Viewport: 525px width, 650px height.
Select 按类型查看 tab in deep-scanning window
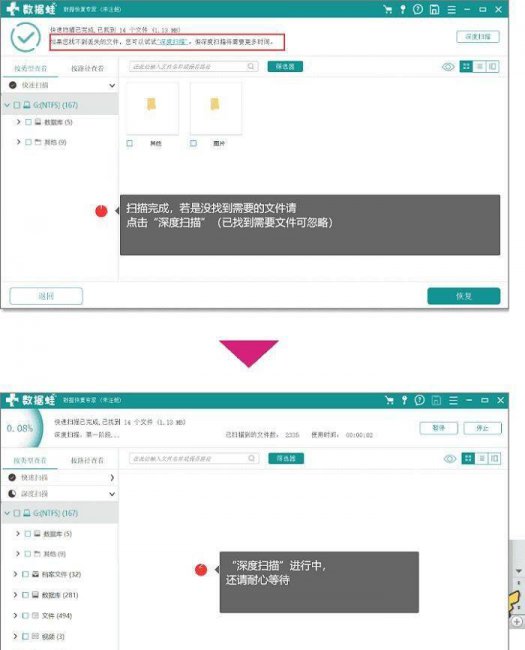coord(30,460)
